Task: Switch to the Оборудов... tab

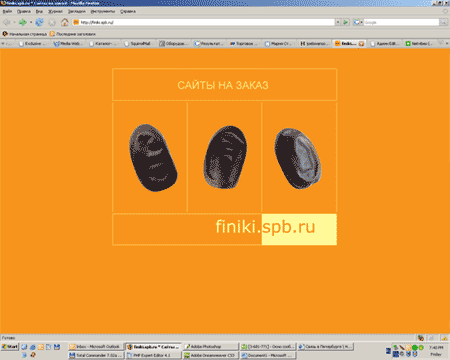Action: (x=174, y=44)
